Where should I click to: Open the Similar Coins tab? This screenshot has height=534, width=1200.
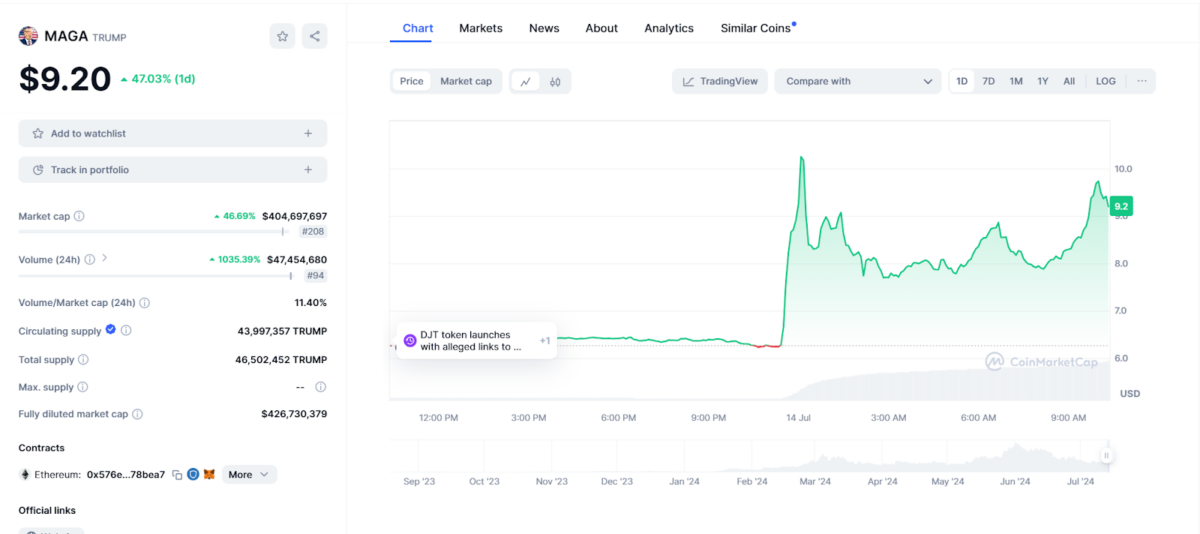coord(756,28)
